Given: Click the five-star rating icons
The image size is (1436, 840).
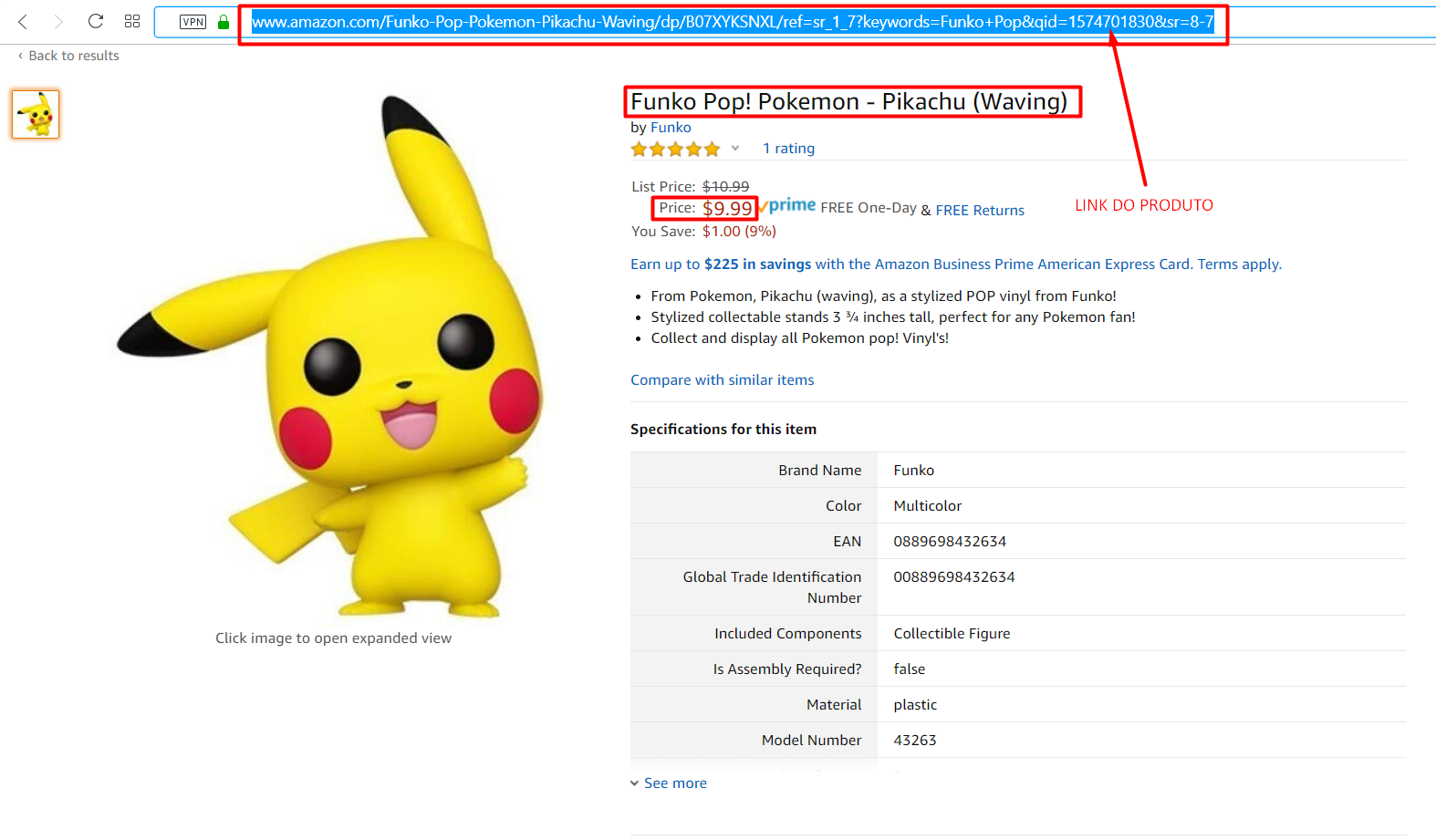Looking at the screenshot, I should coord(675,149).
